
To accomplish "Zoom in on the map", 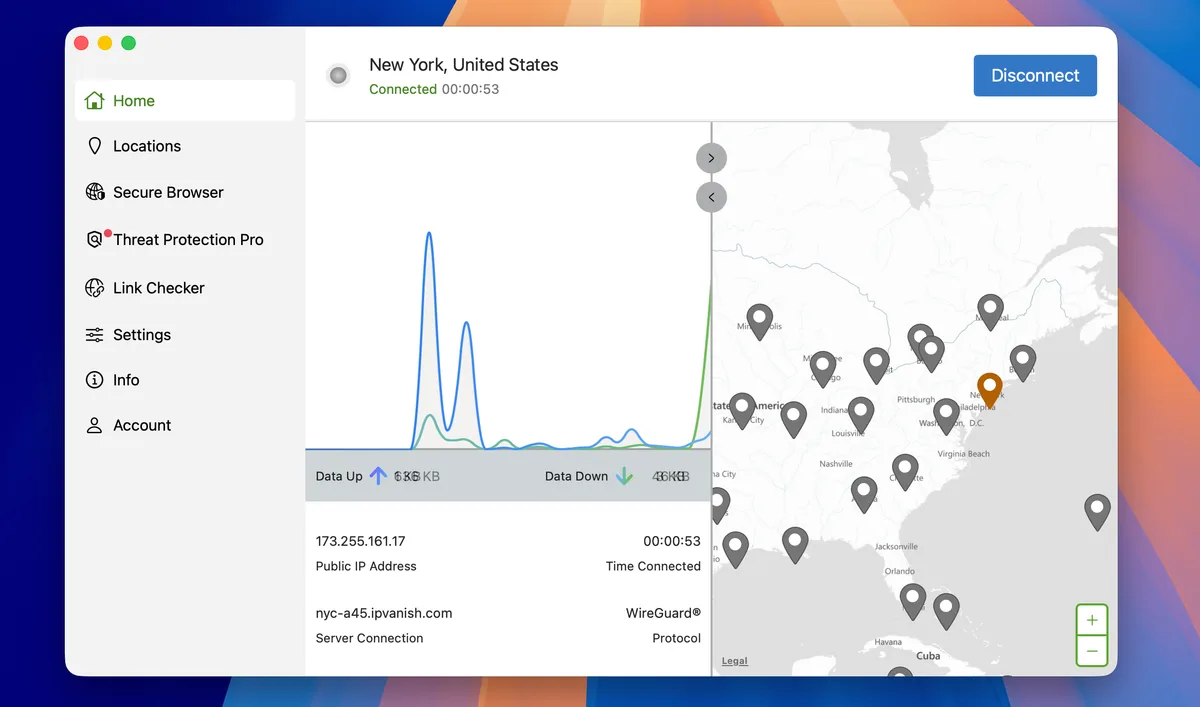I will (x=1092, y=620).
